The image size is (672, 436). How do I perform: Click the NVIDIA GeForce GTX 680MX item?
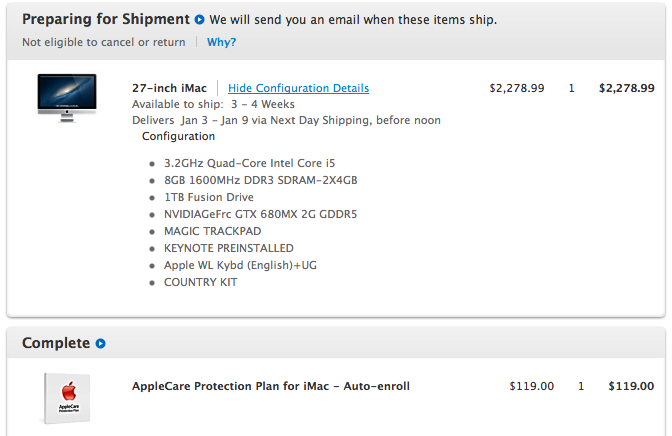click(x=260, y=214)
